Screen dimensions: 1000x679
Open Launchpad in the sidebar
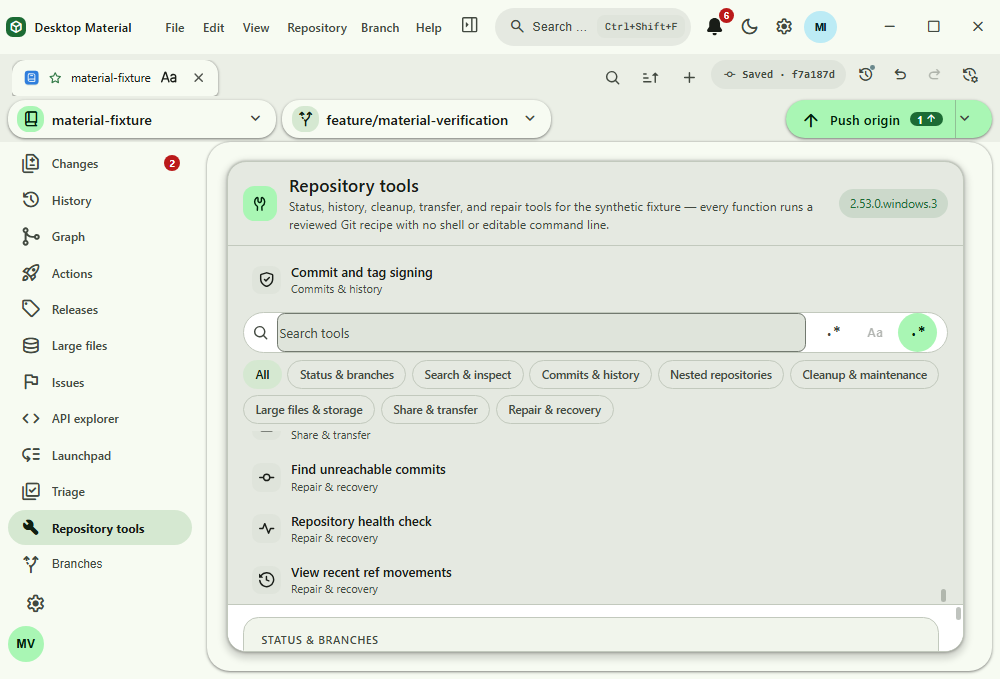tap(100, 455)
